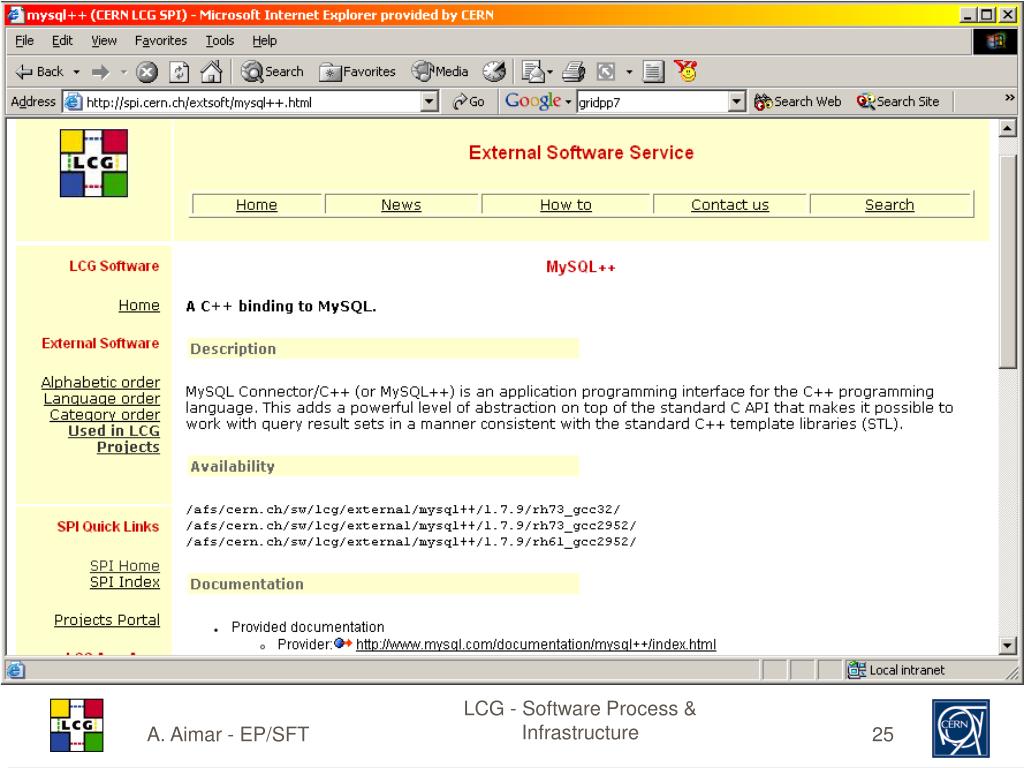Click the Google toolbar logo
The image size is (1024, 768).
pyautogui.click(x=533, y=101)
